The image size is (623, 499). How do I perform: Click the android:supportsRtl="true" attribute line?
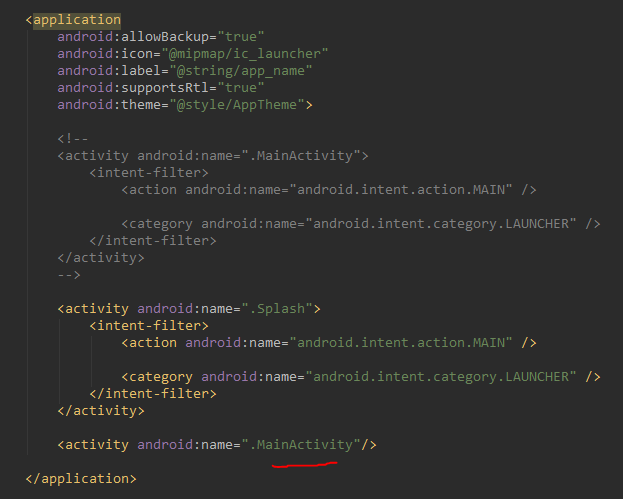tap(161, 88)
